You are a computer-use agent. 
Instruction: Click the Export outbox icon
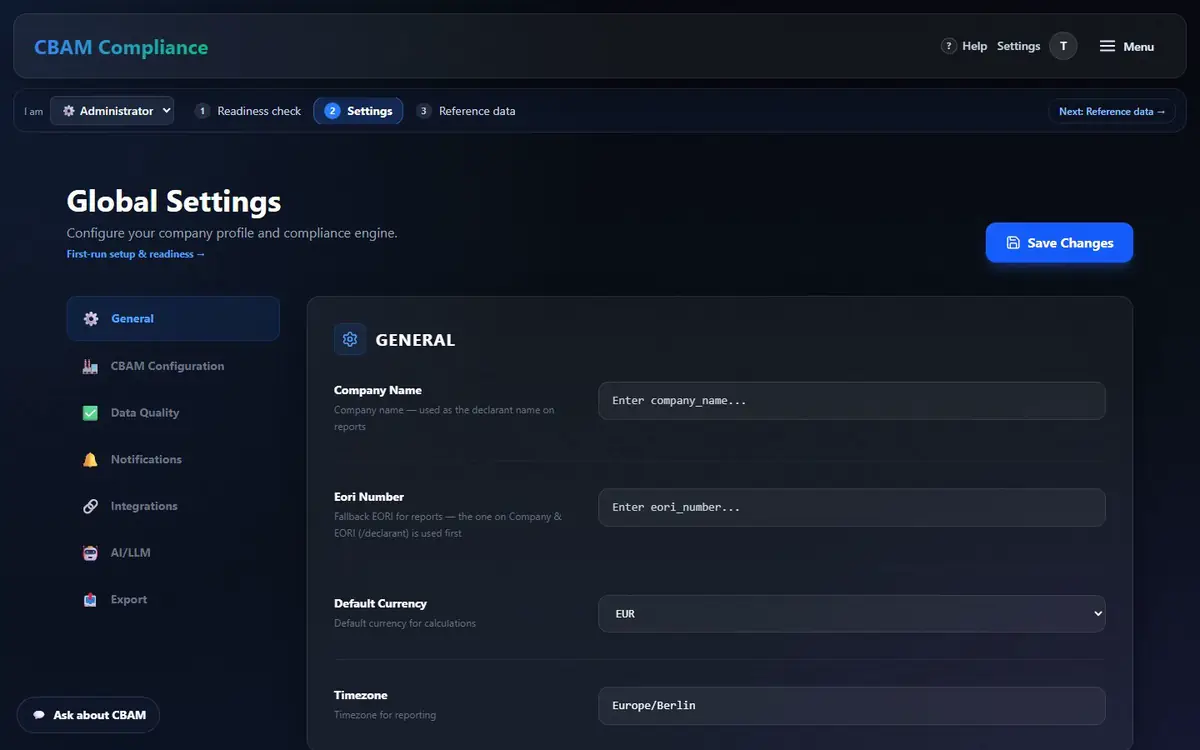(90, 600)
